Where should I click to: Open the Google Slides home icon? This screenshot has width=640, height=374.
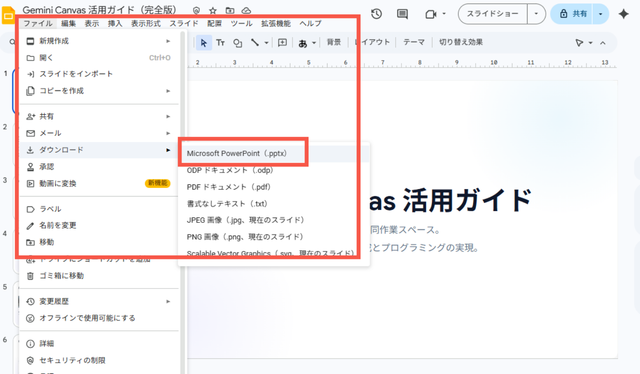coord(8,16)
